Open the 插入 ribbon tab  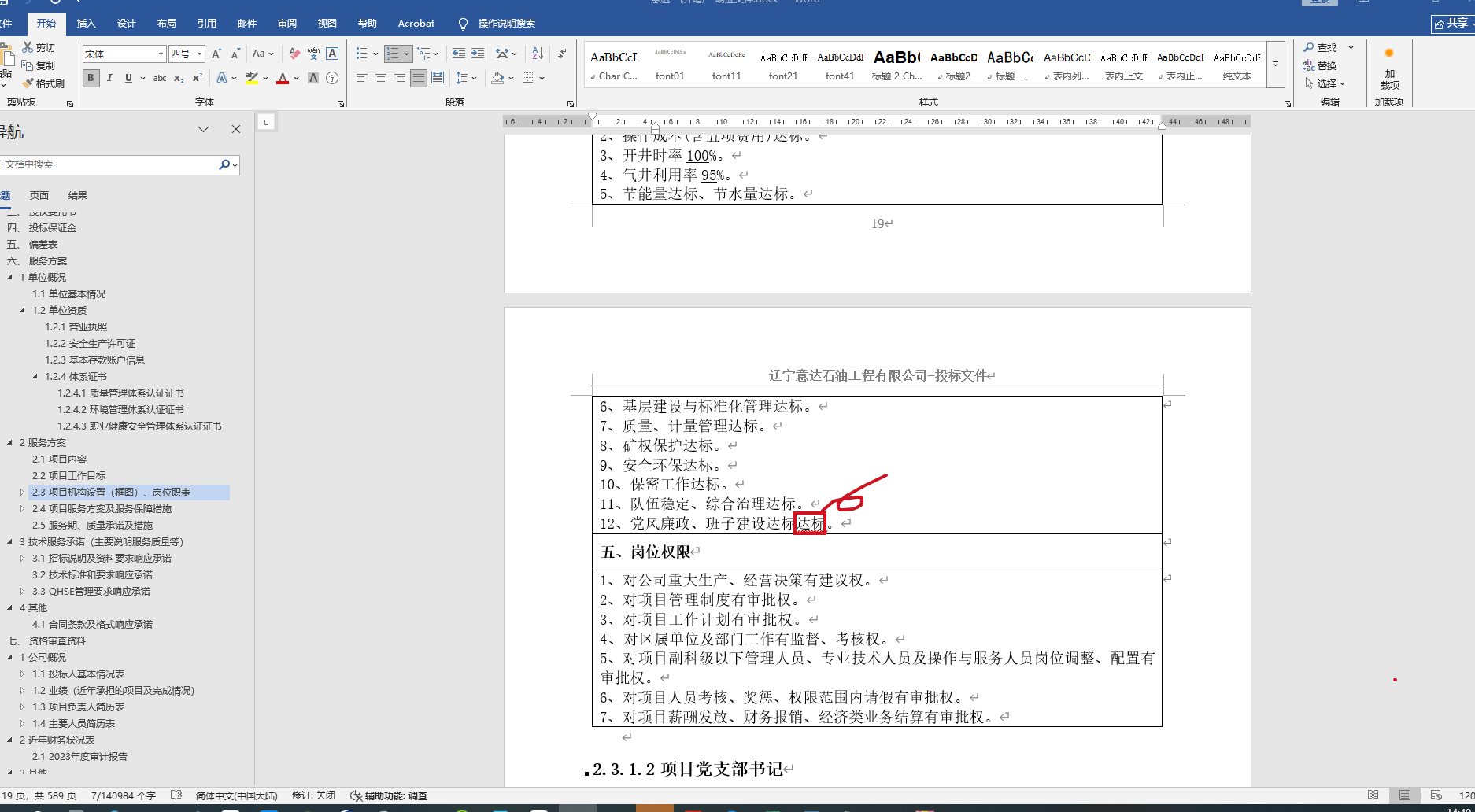pos(86,24)
